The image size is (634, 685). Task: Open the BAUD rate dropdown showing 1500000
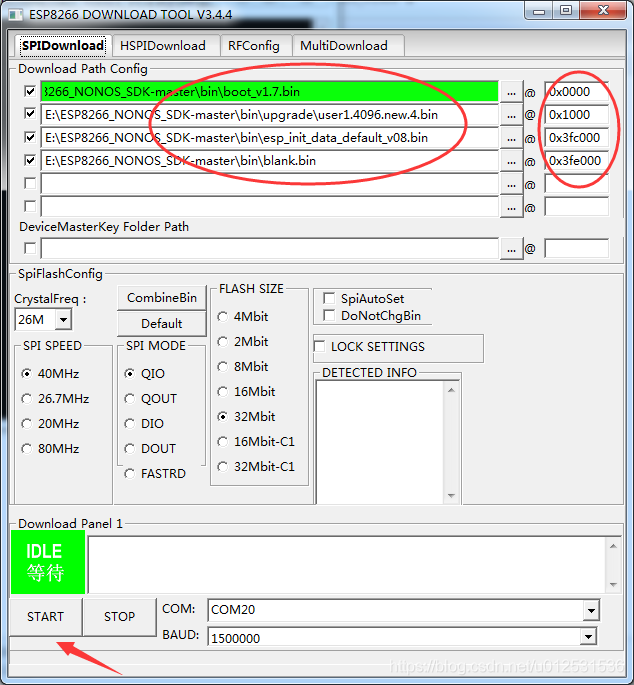tap(589, 637)
